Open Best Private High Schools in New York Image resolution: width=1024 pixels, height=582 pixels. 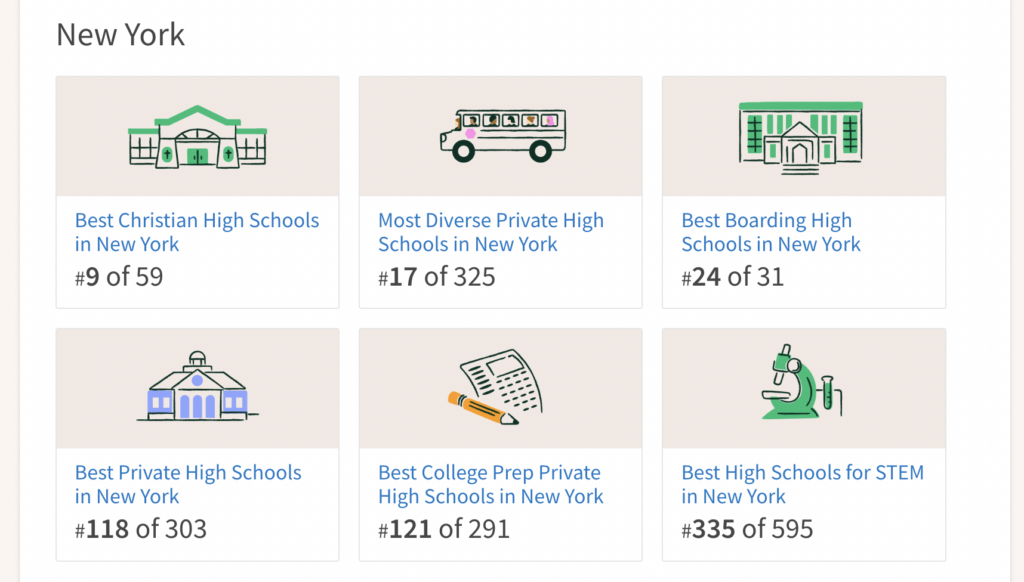coord(188,484)
